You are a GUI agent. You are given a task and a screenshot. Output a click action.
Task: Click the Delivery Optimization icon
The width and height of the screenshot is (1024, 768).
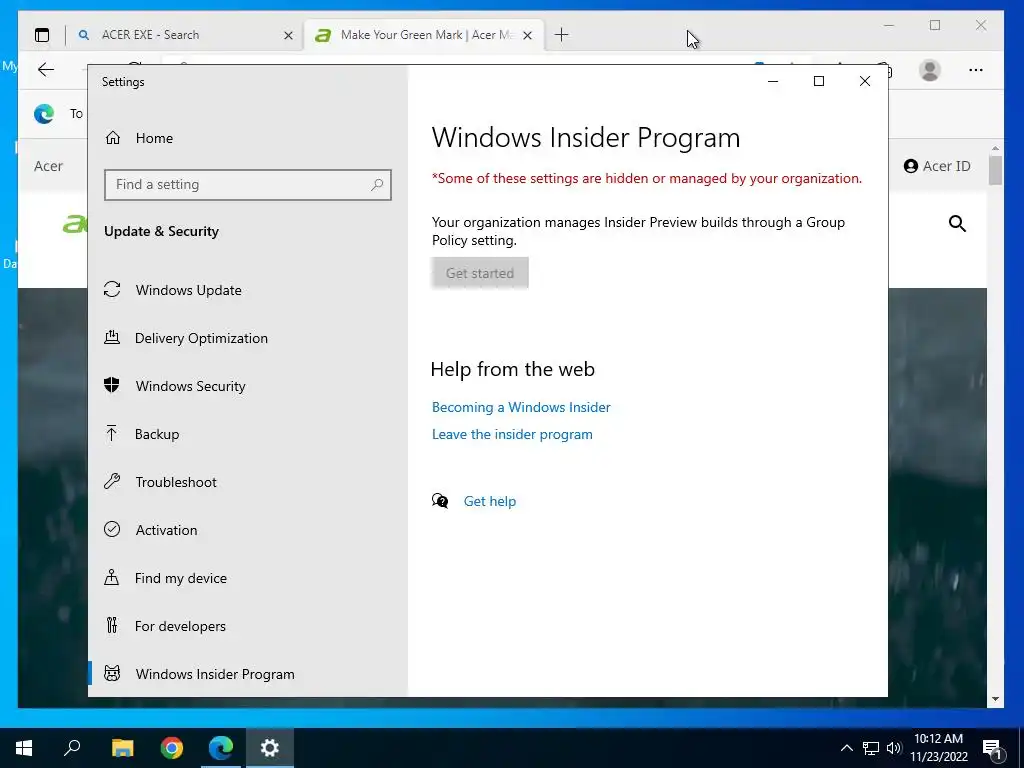click(x=112, y=338)
